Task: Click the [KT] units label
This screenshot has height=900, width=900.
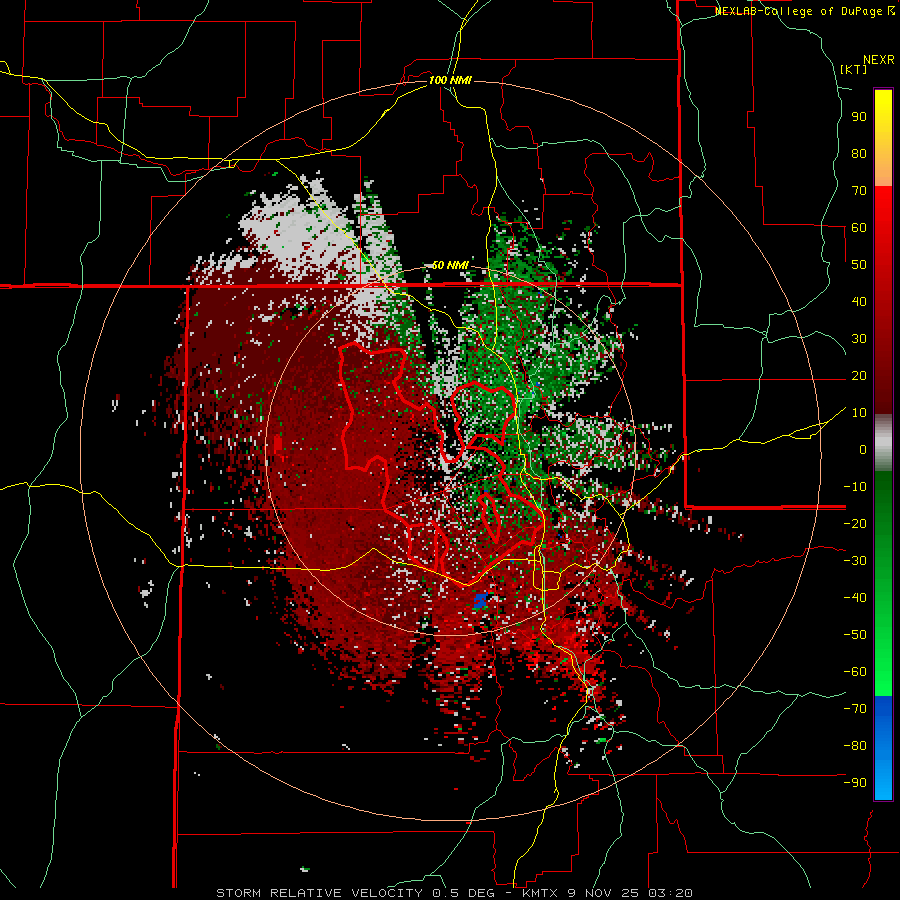Action: 854,69
